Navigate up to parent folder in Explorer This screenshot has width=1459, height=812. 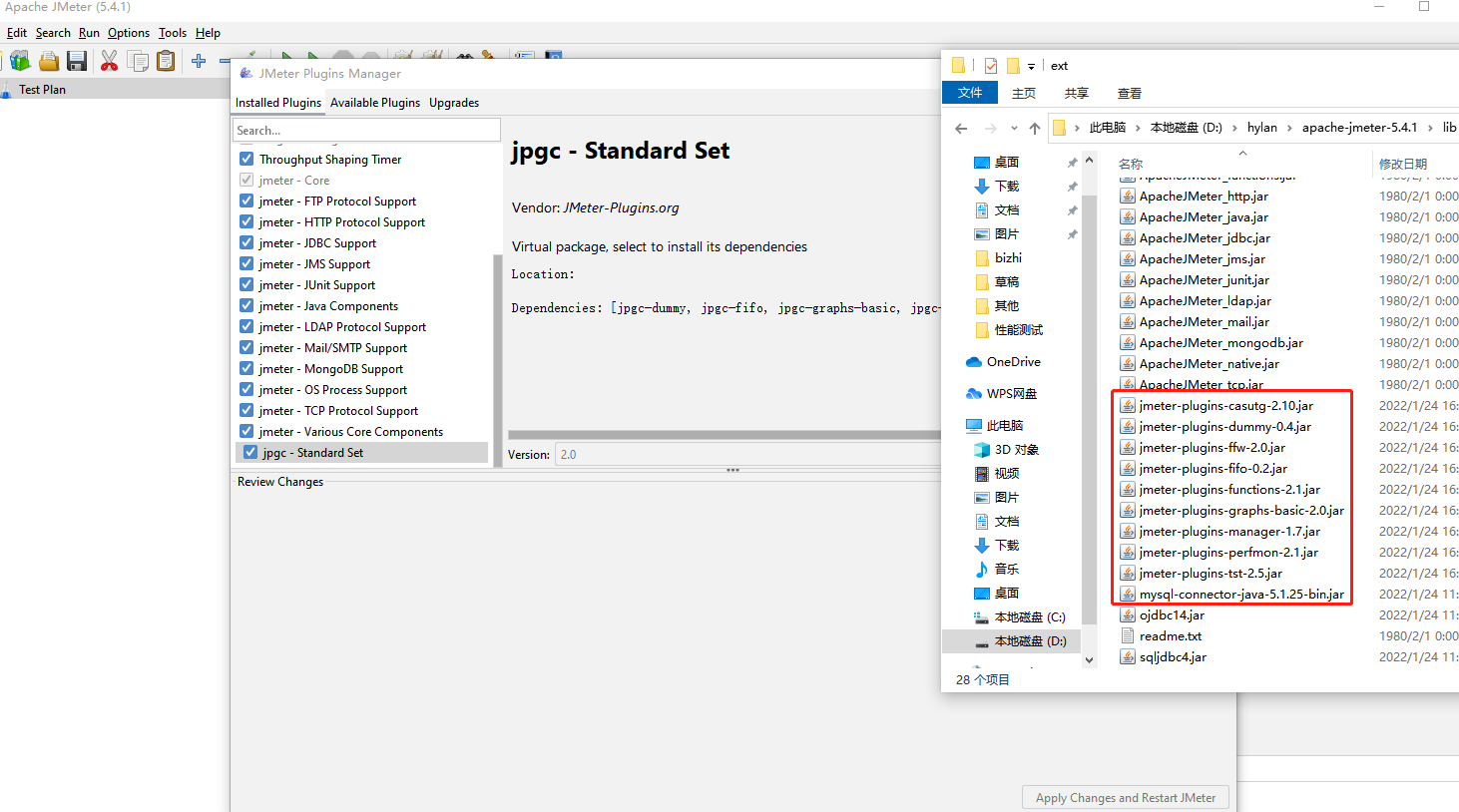pos(1034,128)
